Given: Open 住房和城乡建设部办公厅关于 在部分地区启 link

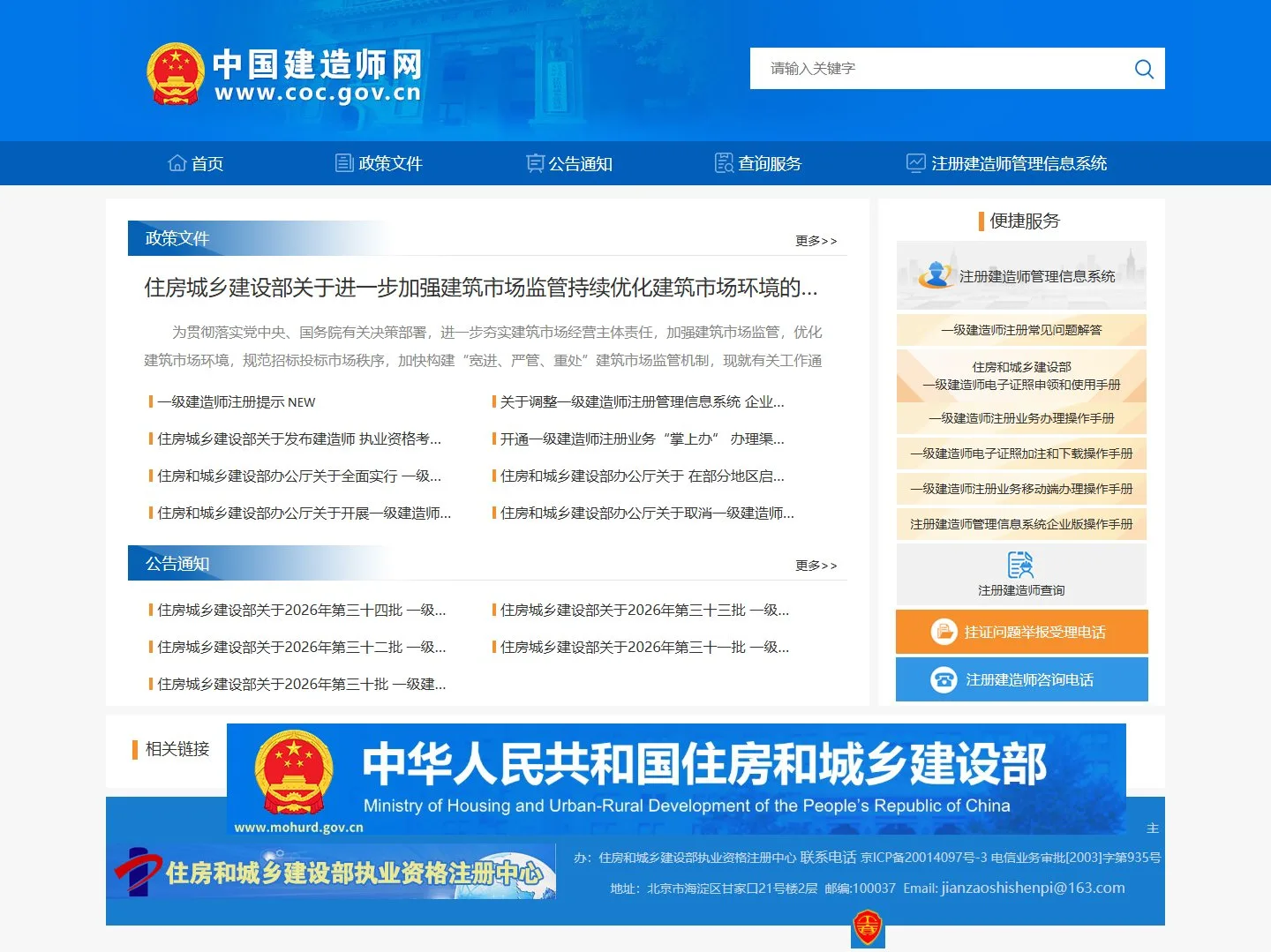Looking at the screenshot, I should pos(642,476).
